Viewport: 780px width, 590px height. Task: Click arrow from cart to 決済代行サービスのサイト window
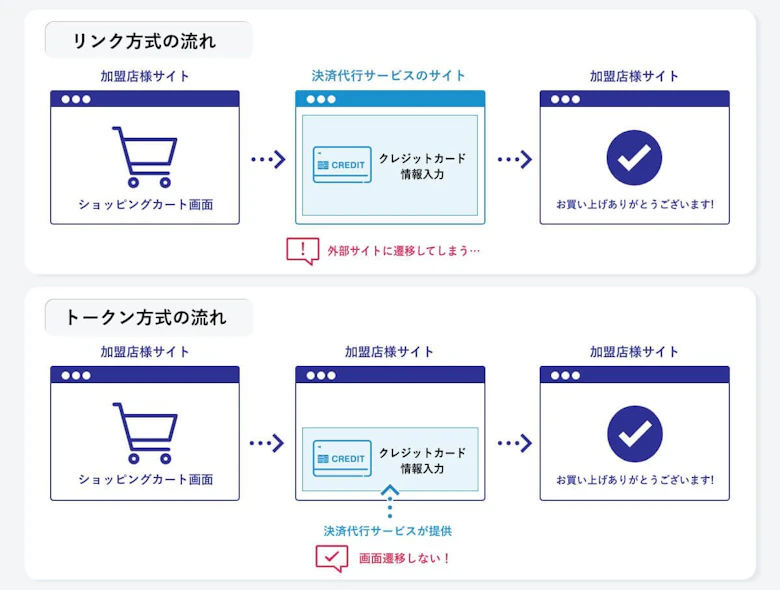267,160
